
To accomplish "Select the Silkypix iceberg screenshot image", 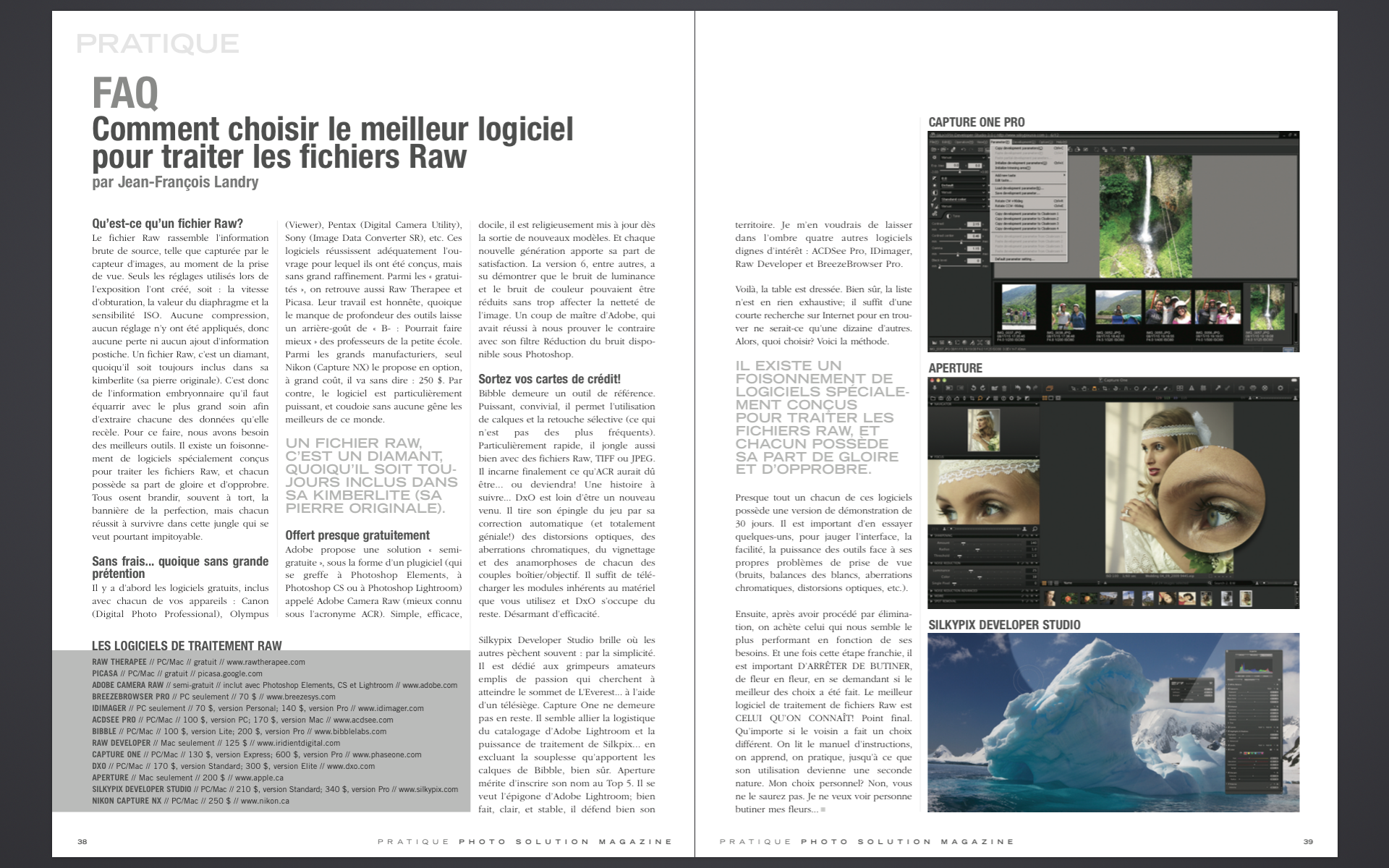I will tap(1113, 723).
